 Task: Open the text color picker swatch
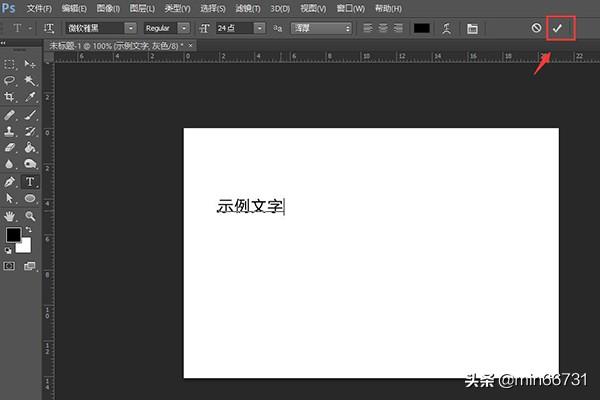coord(422,28)
